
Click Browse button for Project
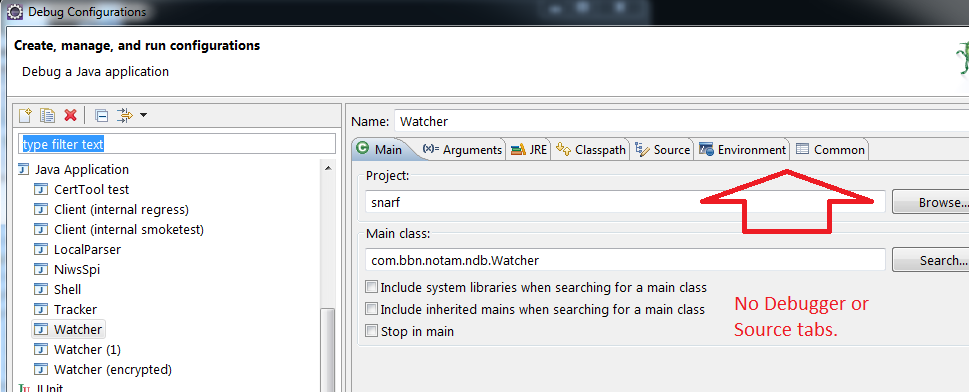click(931, 203)
